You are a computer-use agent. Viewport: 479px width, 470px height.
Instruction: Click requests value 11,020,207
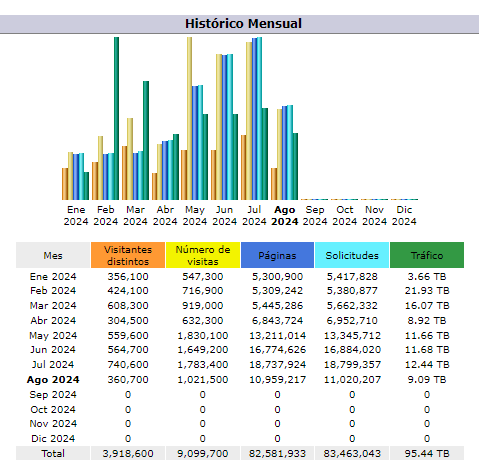coord(352,380)
